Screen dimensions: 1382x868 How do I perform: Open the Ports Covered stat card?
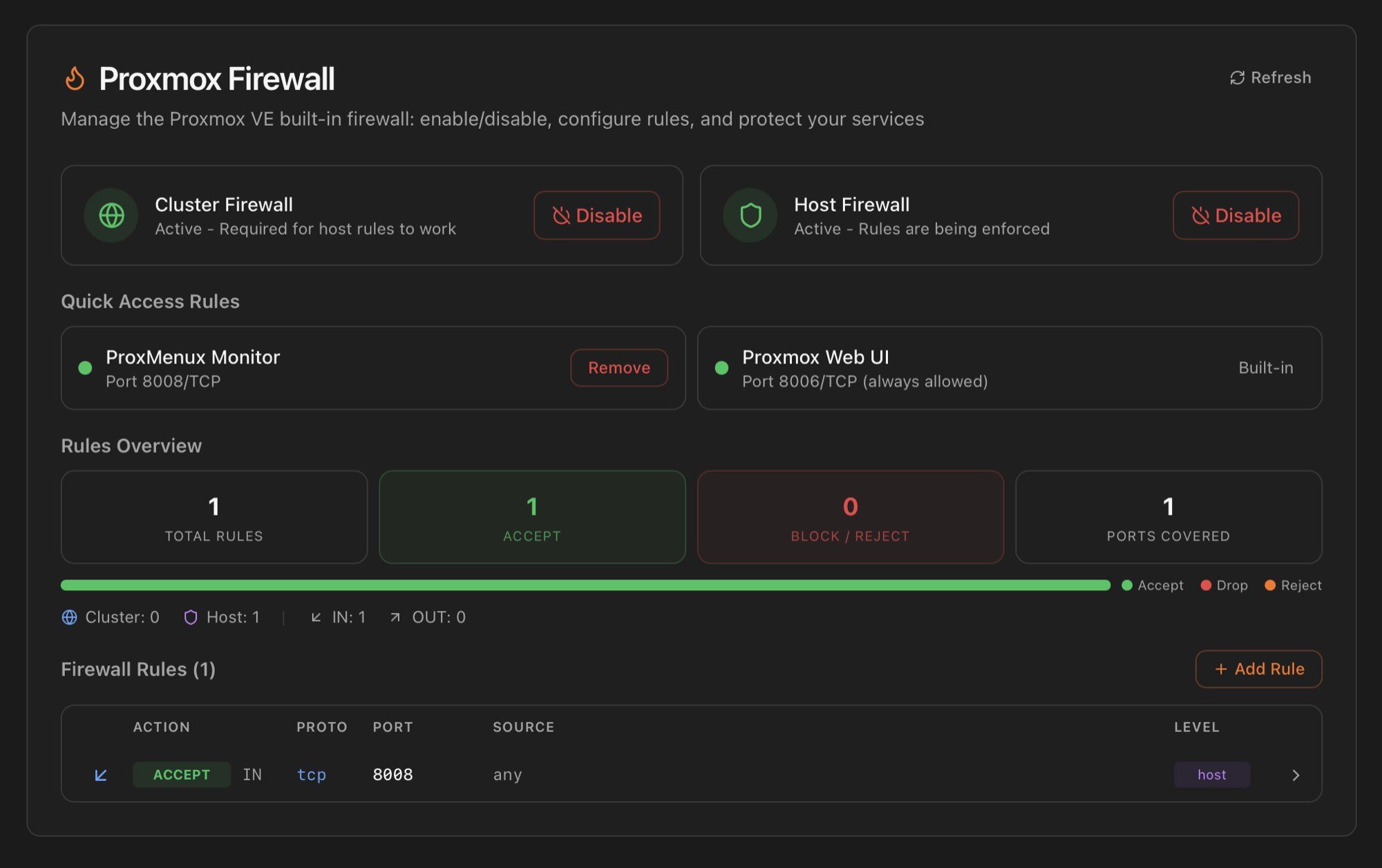(x=1168, y=517)
